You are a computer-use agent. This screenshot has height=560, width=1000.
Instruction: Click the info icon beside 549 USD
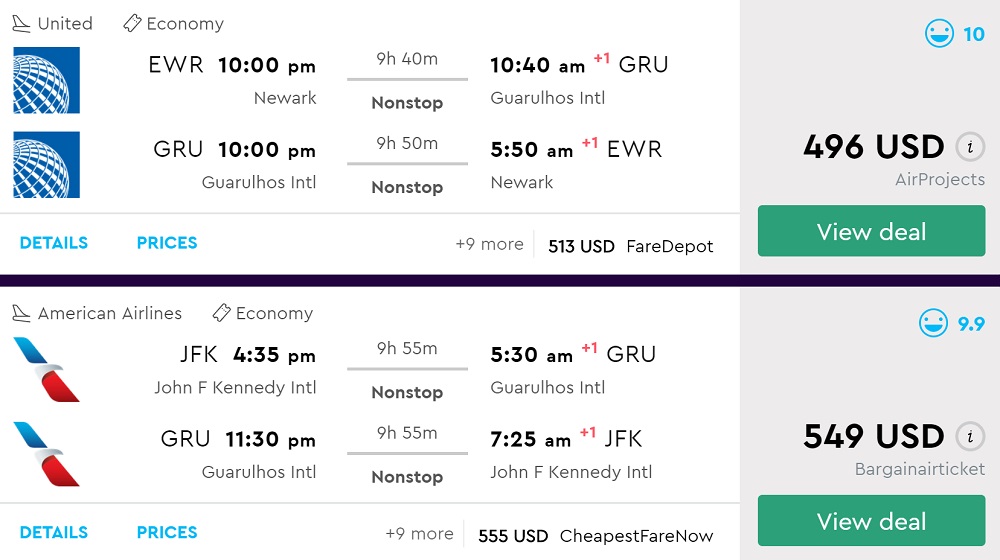pyautogui.click(x=968, y=437)
